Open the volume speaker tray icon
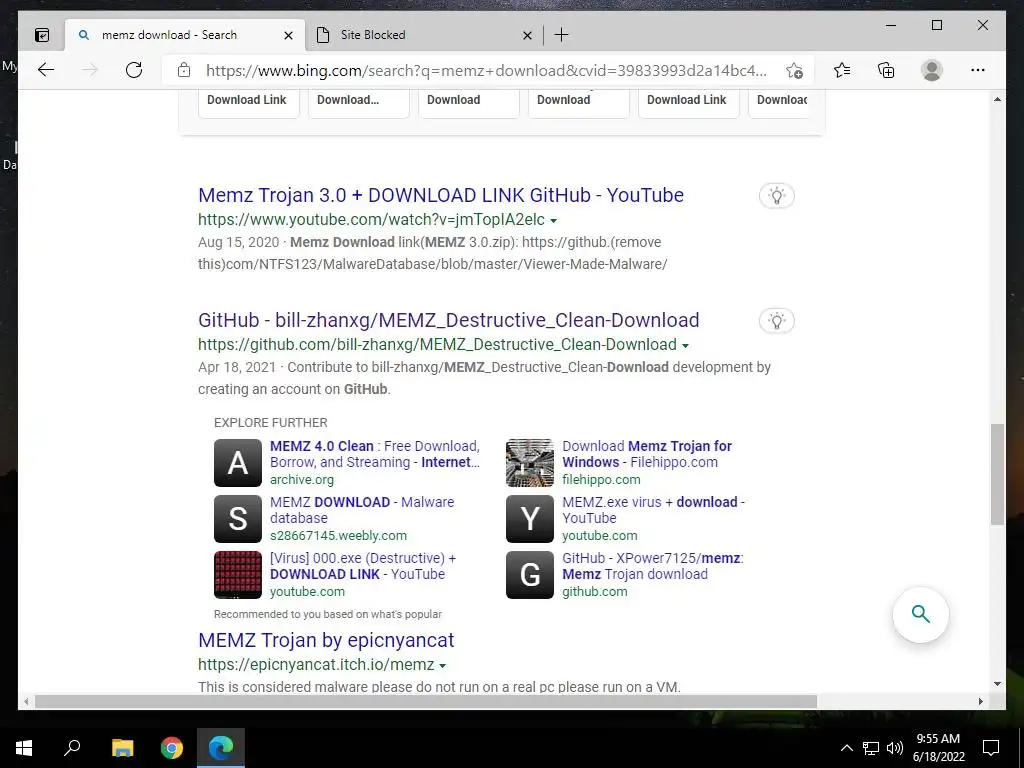The width and height of the screenshot is (1024, 768). (x=895, y=748)
